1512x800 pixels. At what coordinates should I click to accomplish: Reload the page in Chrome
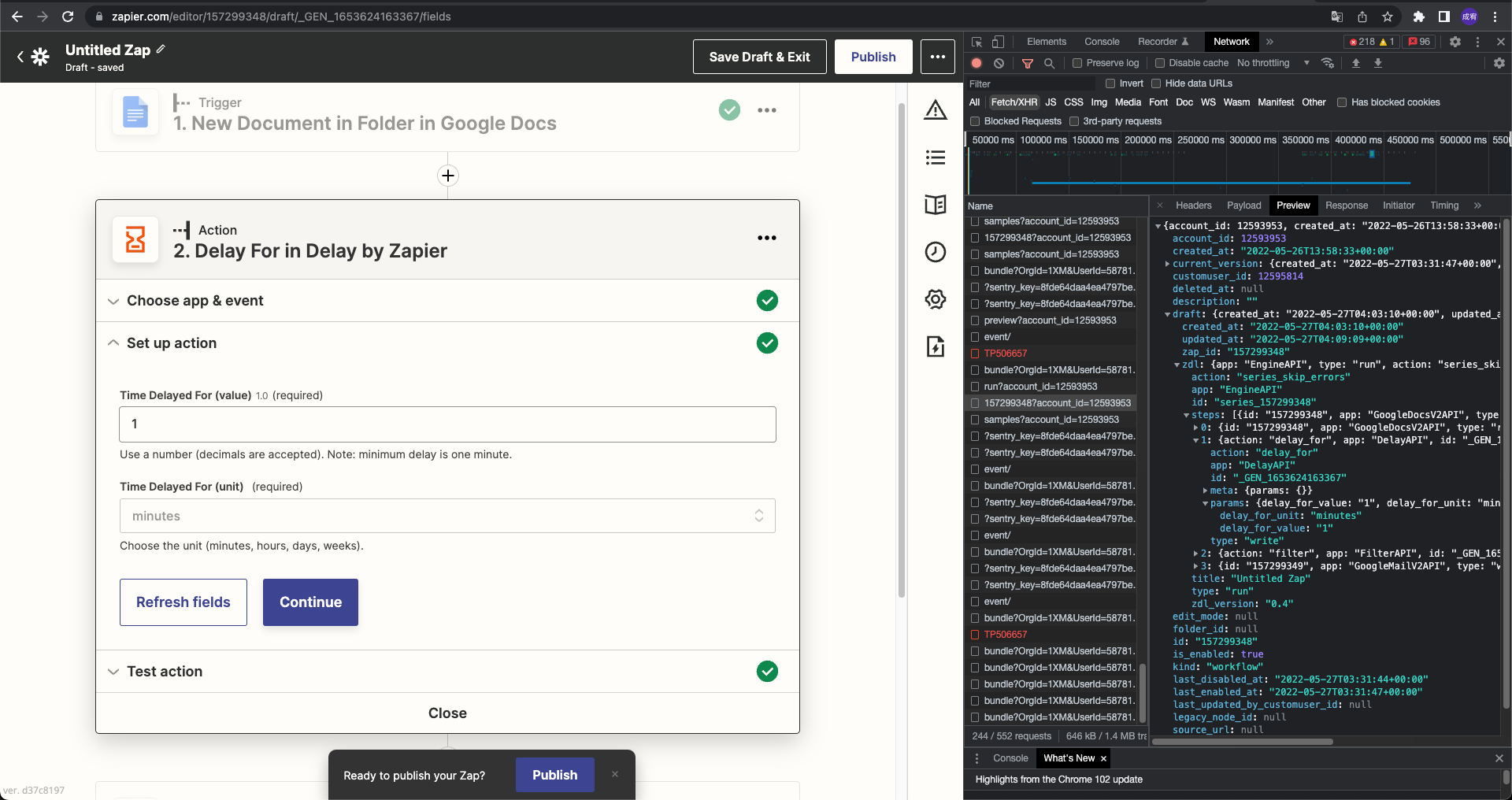pyautogui.click(x=68, y=17)
